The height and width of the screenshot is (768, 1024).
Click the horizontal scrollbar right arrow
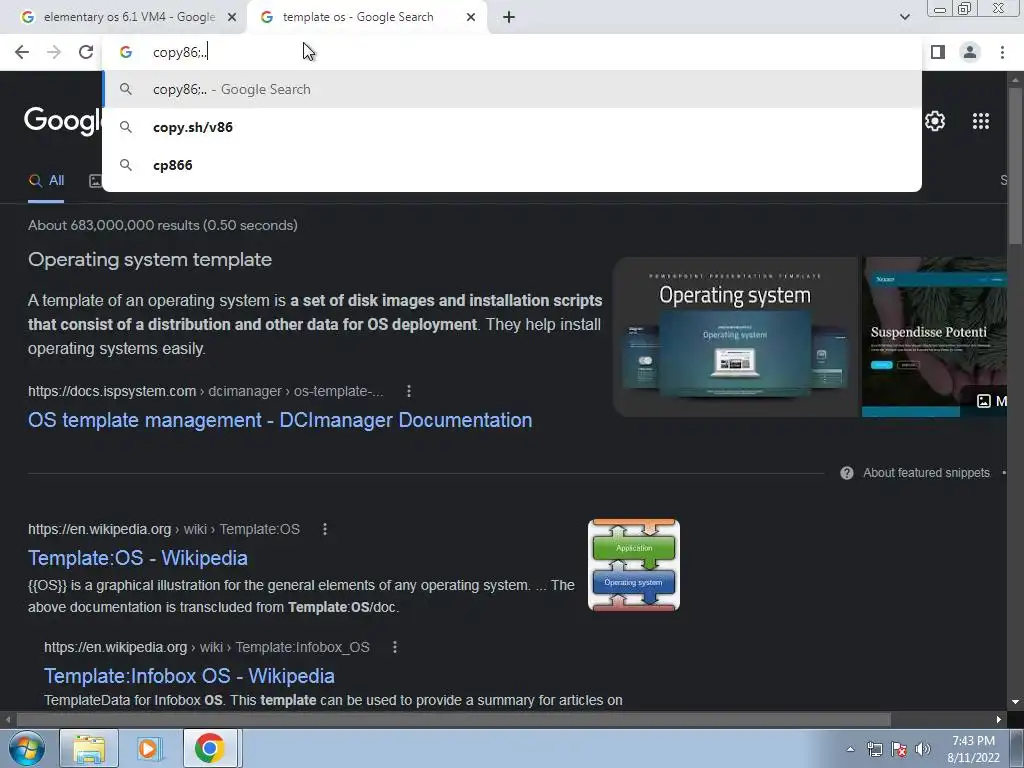(x=999, y=720)
